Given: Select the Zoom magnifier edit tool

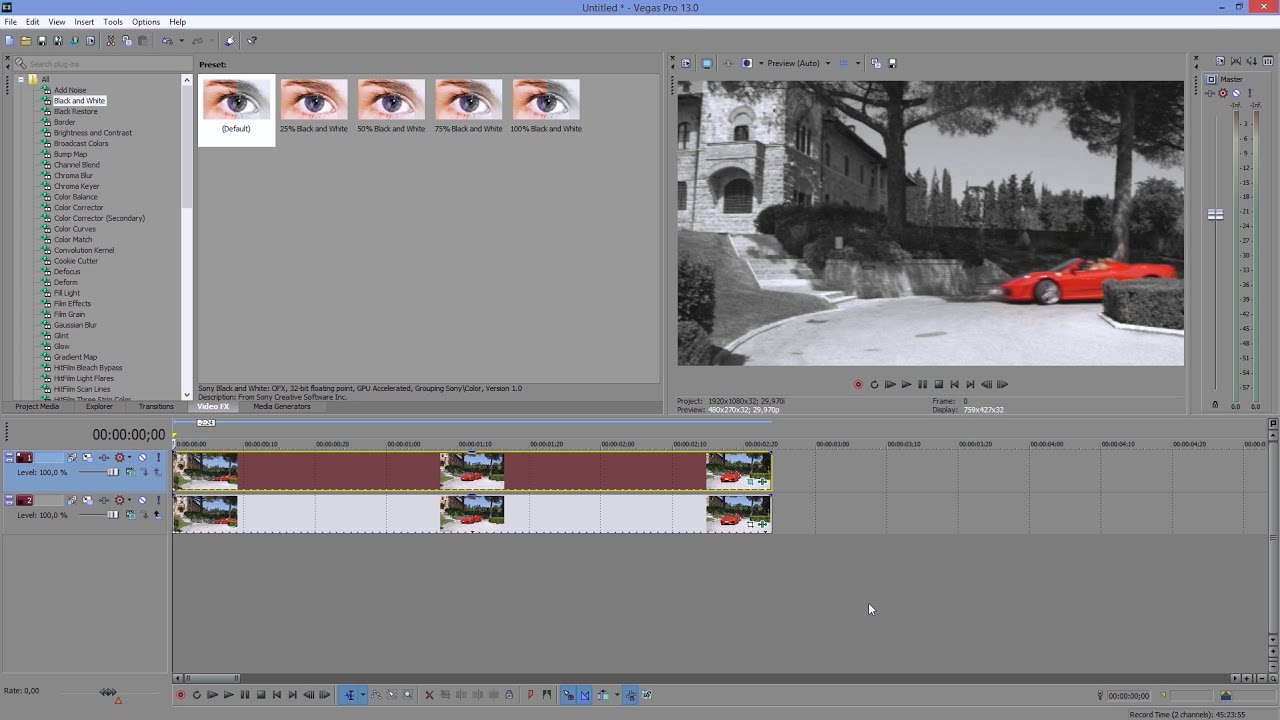Looking at the screenshot, I should coord(407,695).
